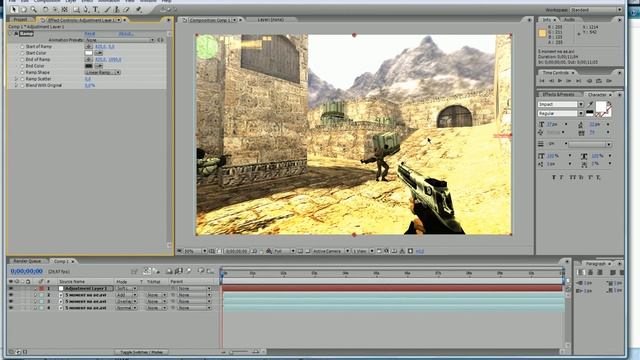Click End Color eyedropper
The image size is (640, 360).
98,66
